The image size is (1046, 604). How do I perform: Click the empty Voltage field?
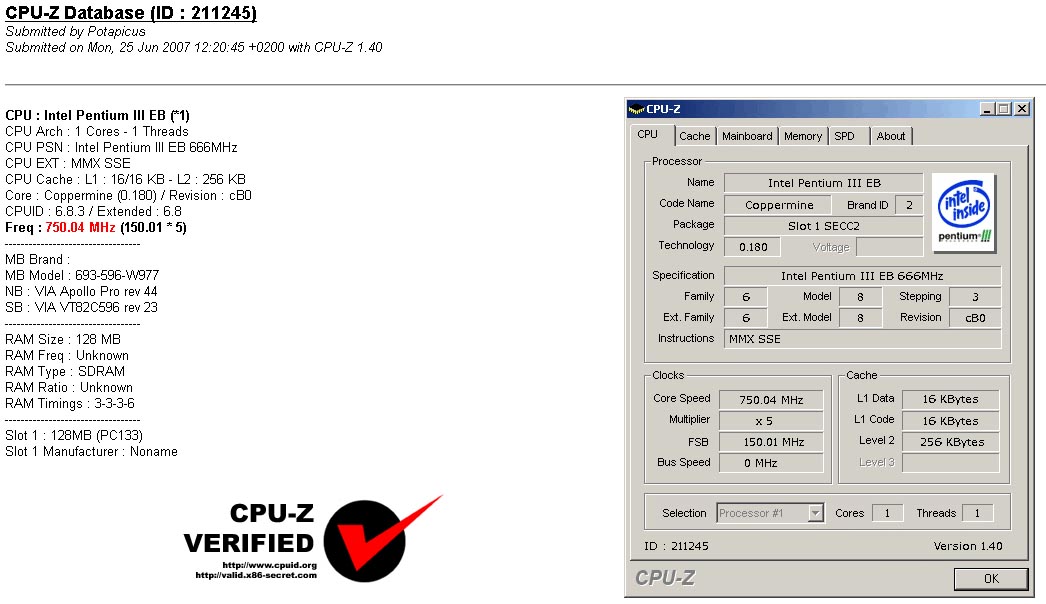tap(890, 247)
